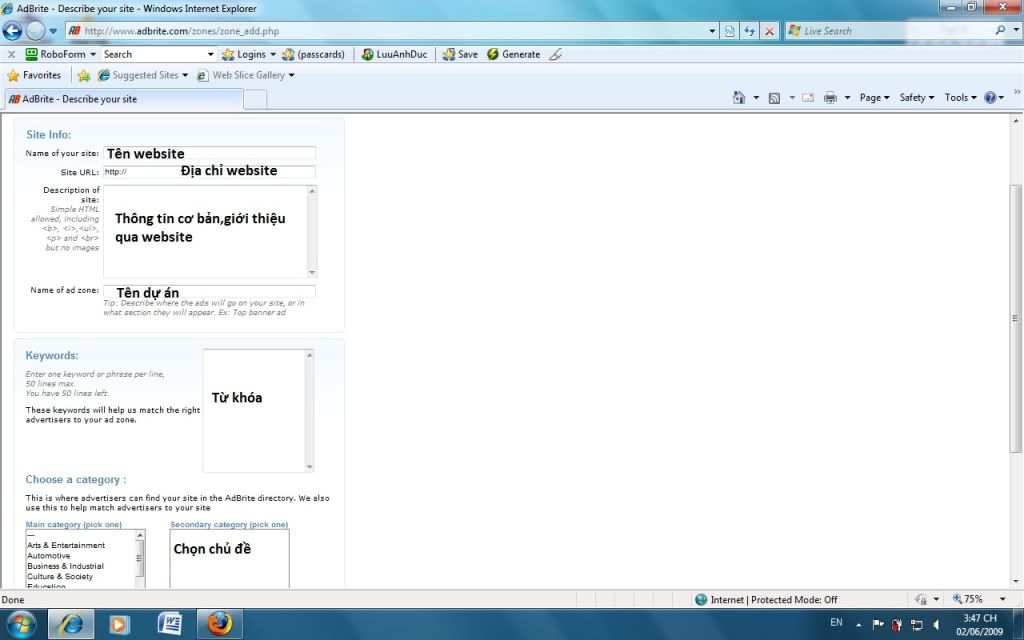Open RoboForm Logins list
Viewport: 1024px width, 640px height.
coord(249,54)
